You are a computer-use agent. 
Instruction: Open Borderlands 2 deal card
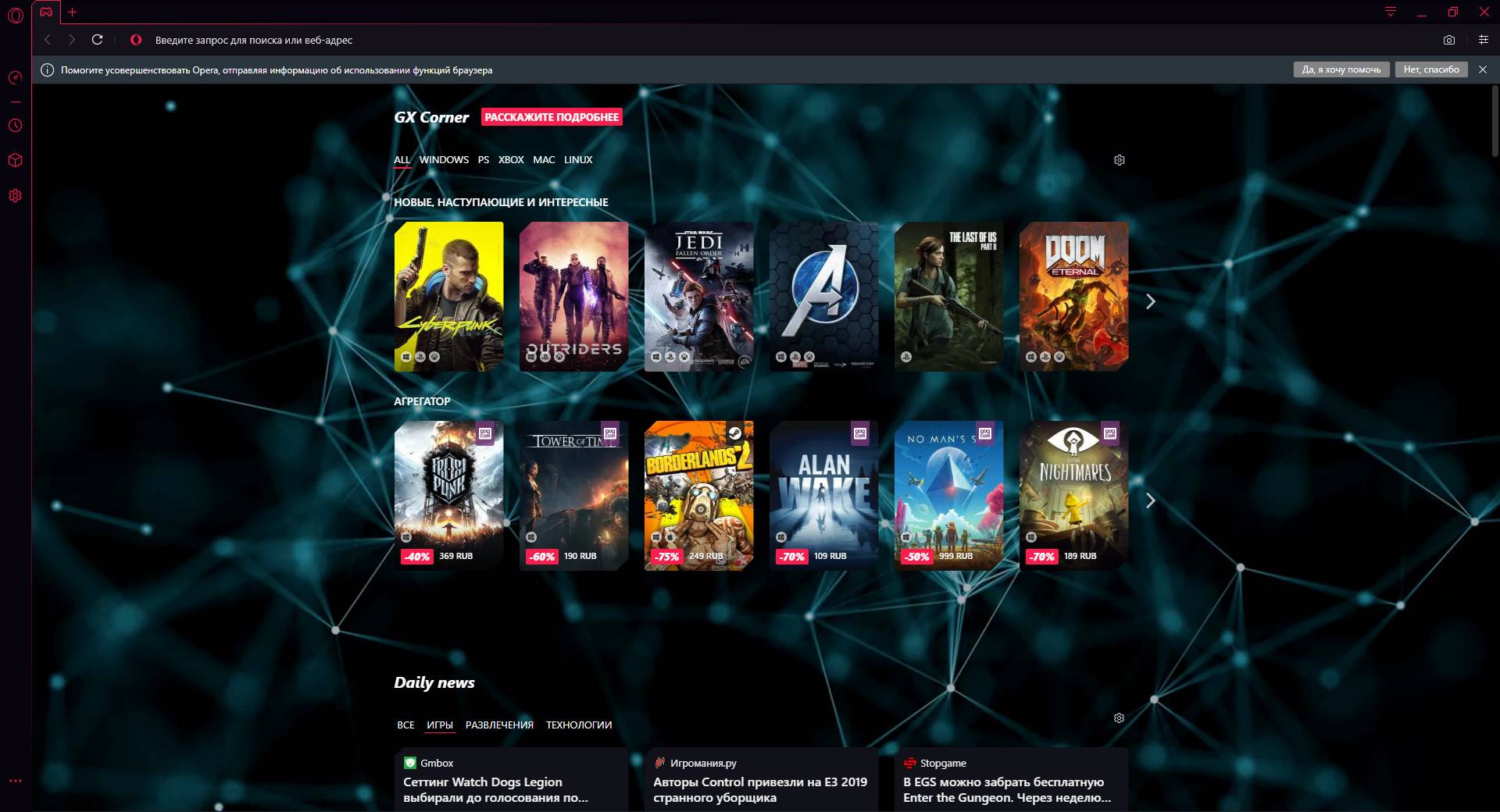pyautogui.click(x=699, y=496)
